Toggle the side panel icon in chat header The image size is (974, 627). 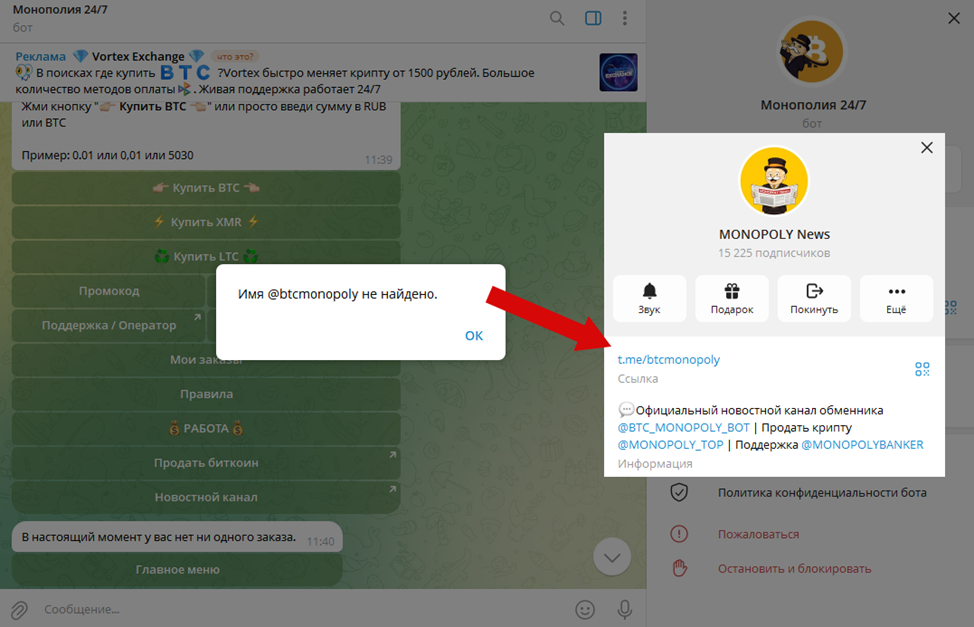tap(593, 18)
